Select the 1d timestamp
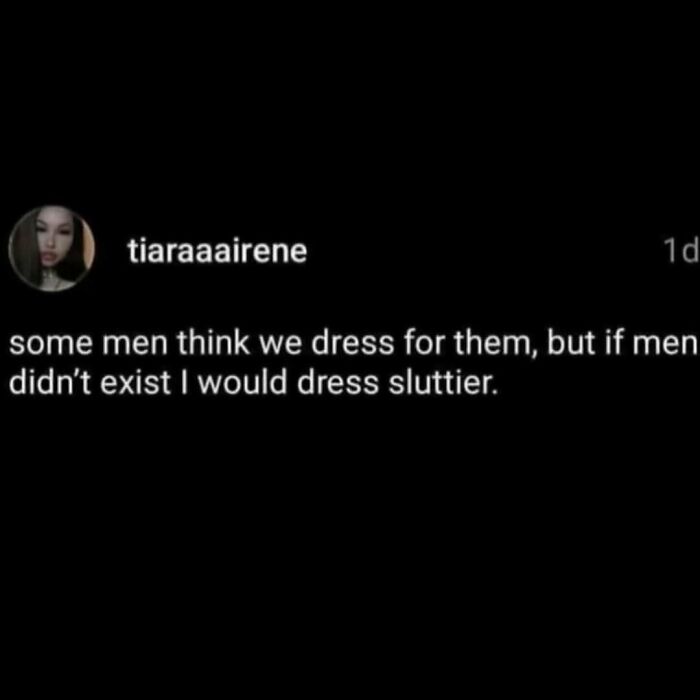The width and height of the screenshot is (700, 700). point(681,250)
